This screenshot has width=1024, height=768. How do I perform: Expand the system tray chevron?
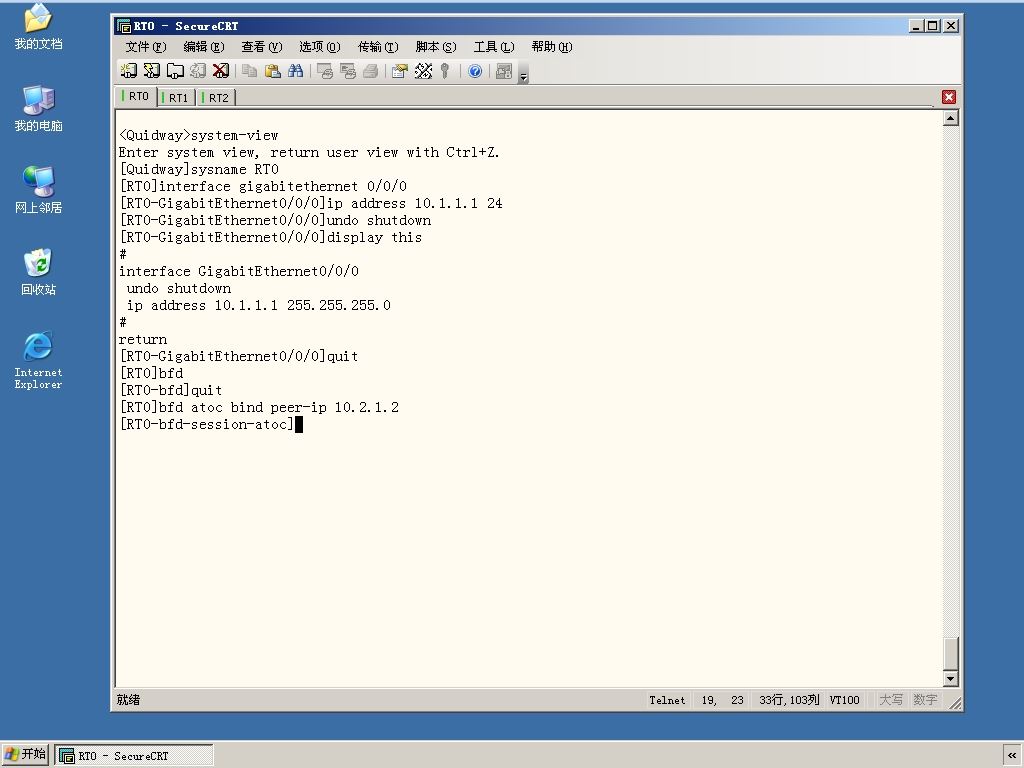(1012, 756)
